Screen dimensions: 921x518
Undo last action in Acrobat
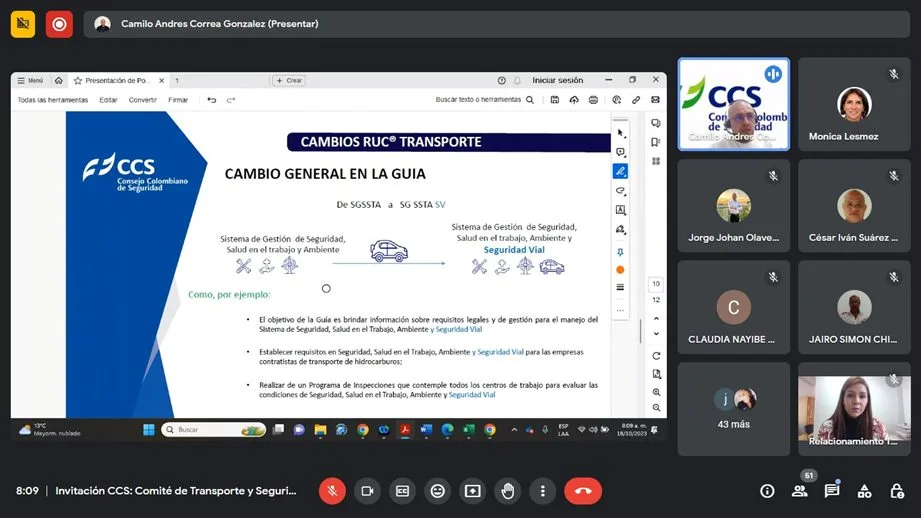(x=211, y=100)
